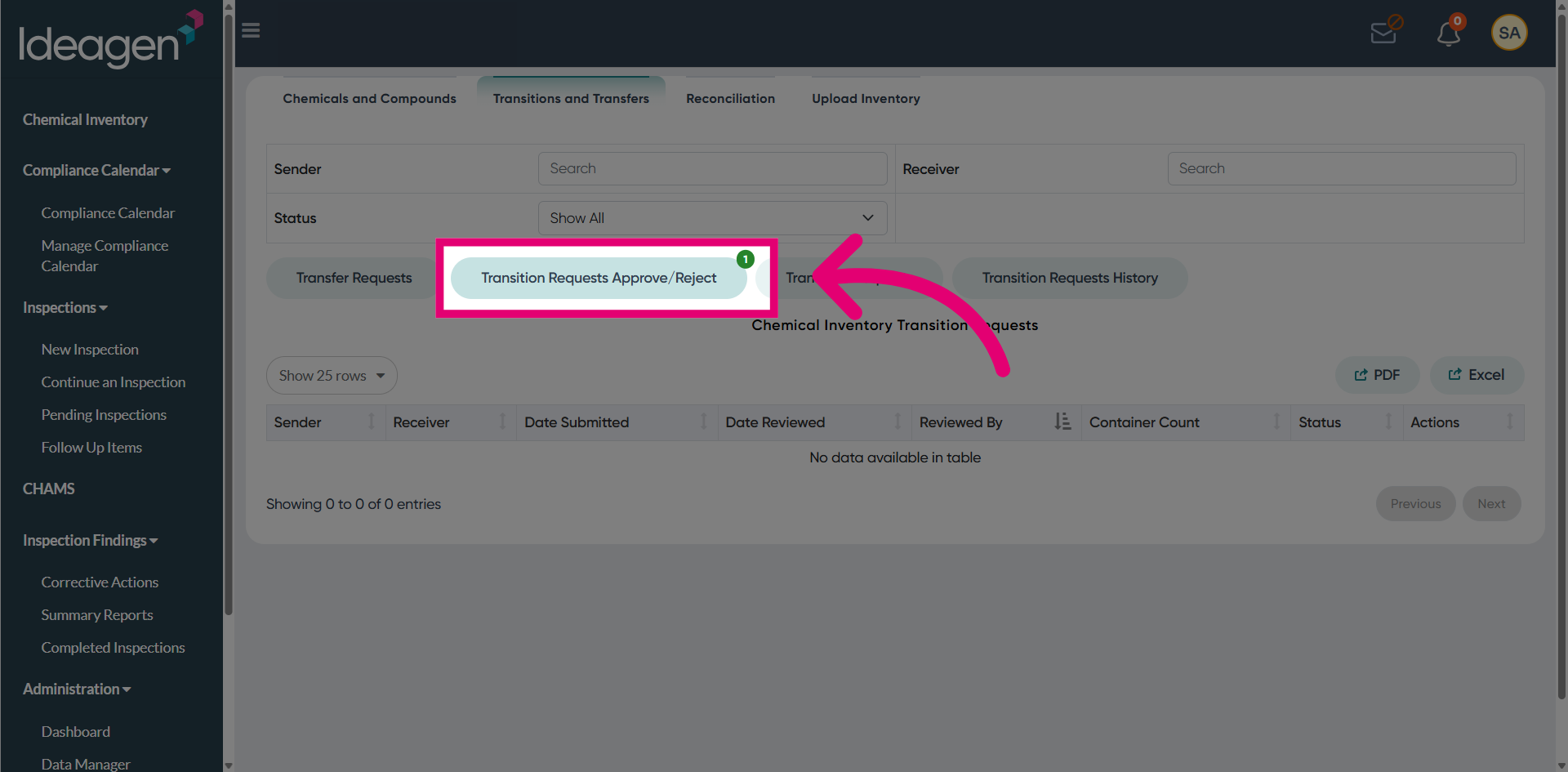This screenshot has width=1568, height=772.
Task: Toggle the hamburger menu icon
Action: (251, 31)
